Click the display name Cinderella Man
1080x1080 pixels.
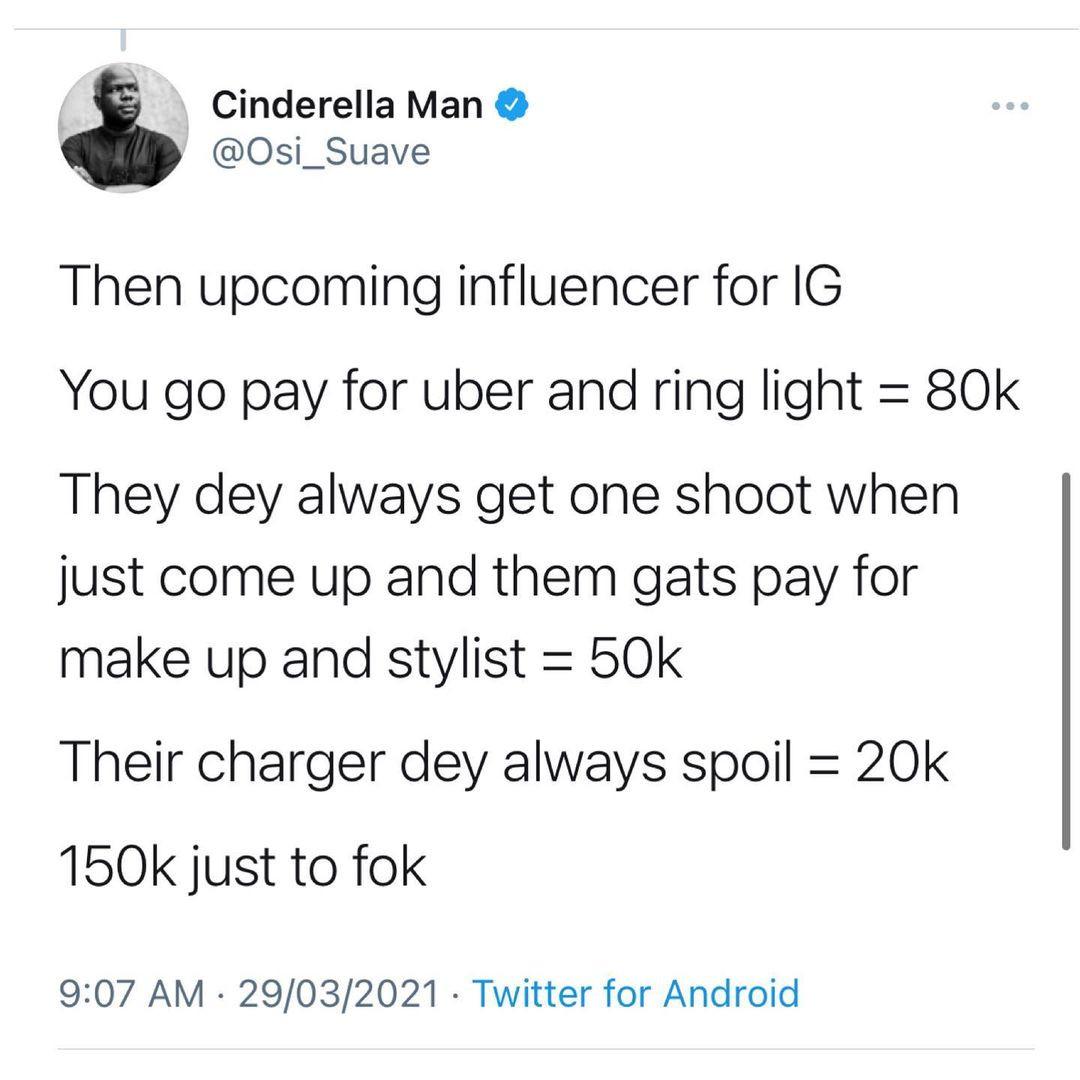pyautogui.click(x=347, y=104)
